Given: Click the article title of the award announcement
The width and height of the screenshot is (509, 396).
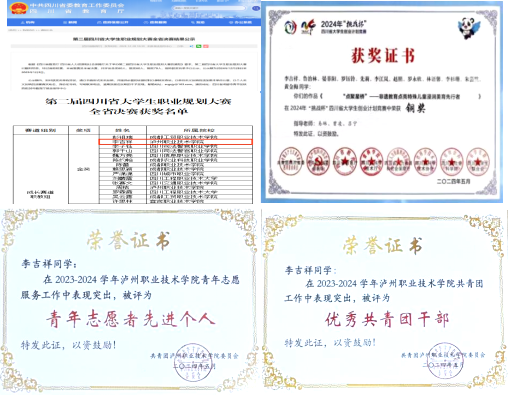Looking at the screenshot, I should click(134, 39).
